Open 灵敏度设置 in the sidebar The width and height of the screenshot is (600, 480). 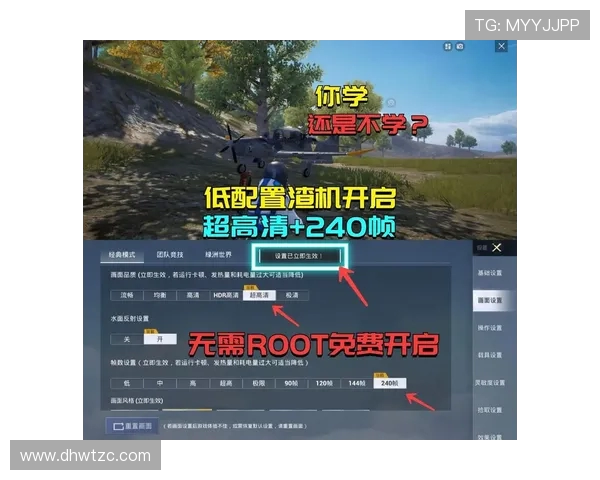pos(490,382)
